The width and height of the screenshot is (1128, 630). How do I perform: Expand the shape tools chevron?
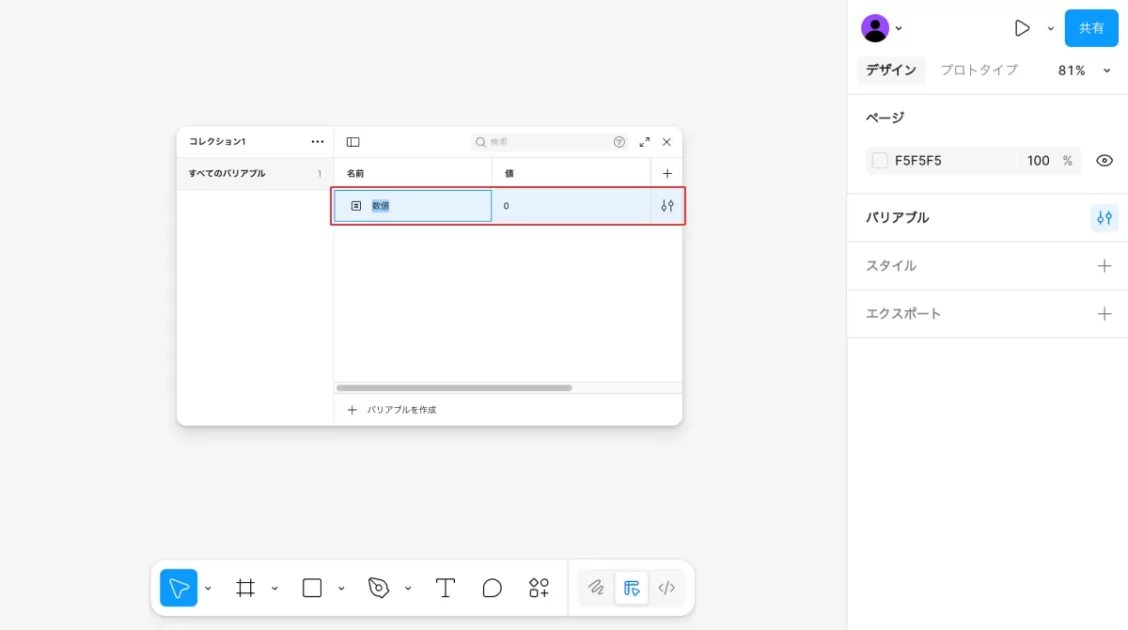coord(341,589)
